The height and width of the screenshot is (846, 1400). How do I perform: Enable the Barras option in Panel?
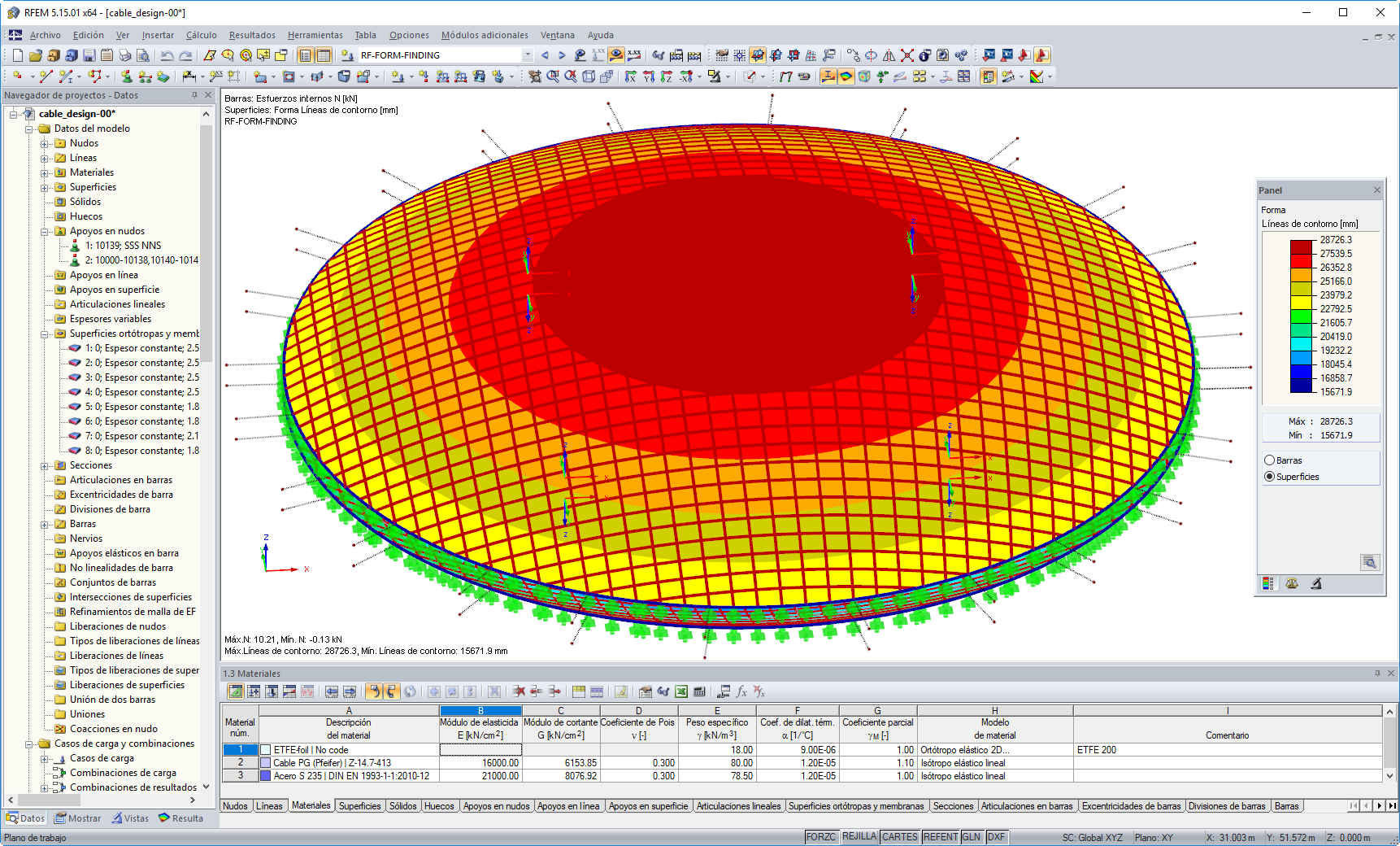(x=1270, y=460)
